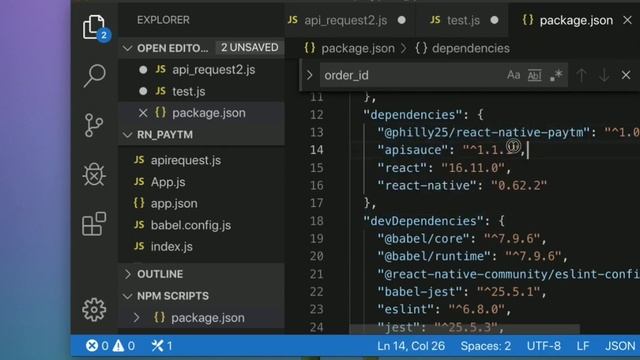Open app.json in the file tree
The image size is (640, 360).
tap(174, 203)
